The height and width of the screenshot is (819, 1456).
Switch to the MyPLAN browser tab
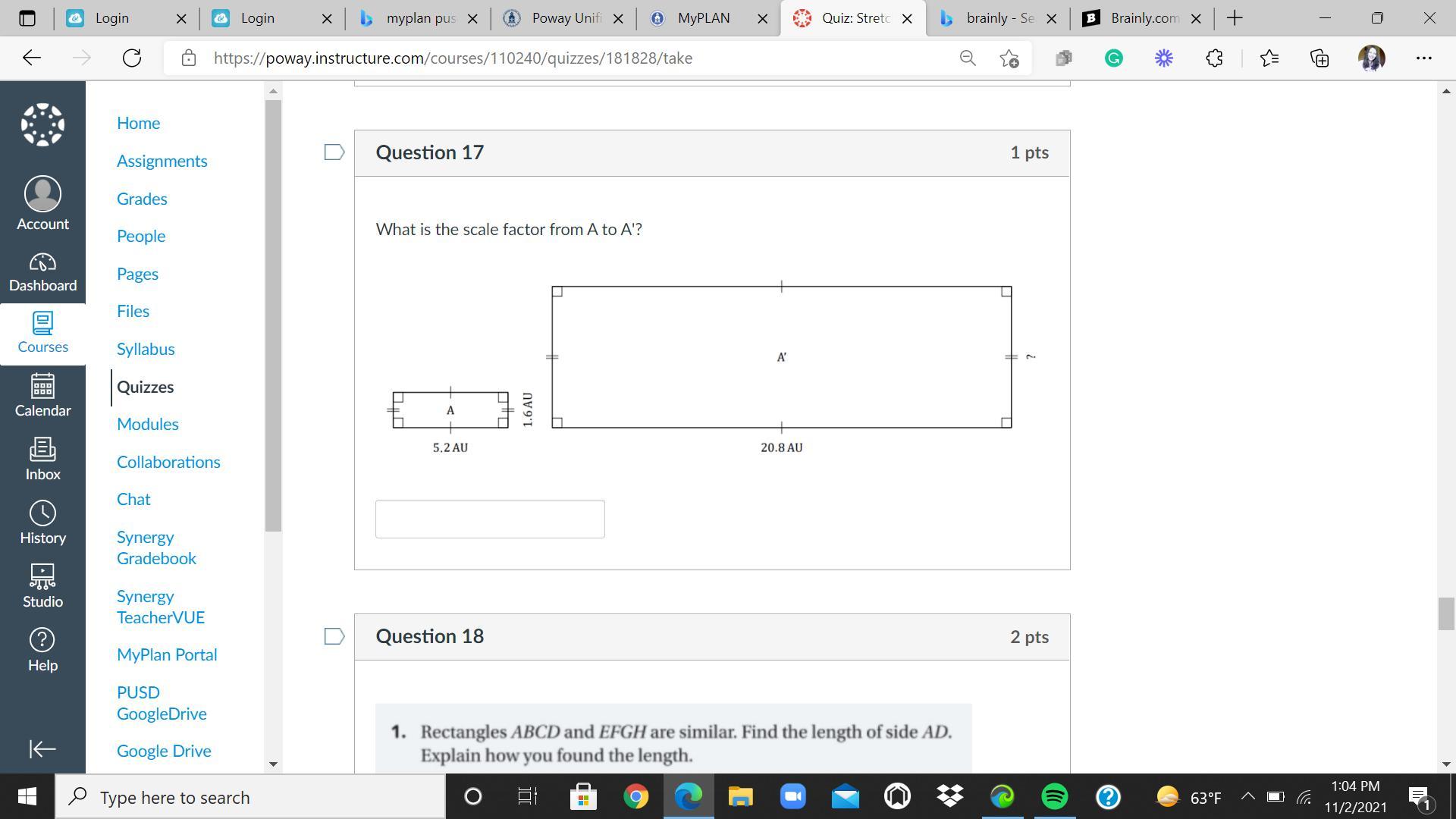click(x=703, y=18)
